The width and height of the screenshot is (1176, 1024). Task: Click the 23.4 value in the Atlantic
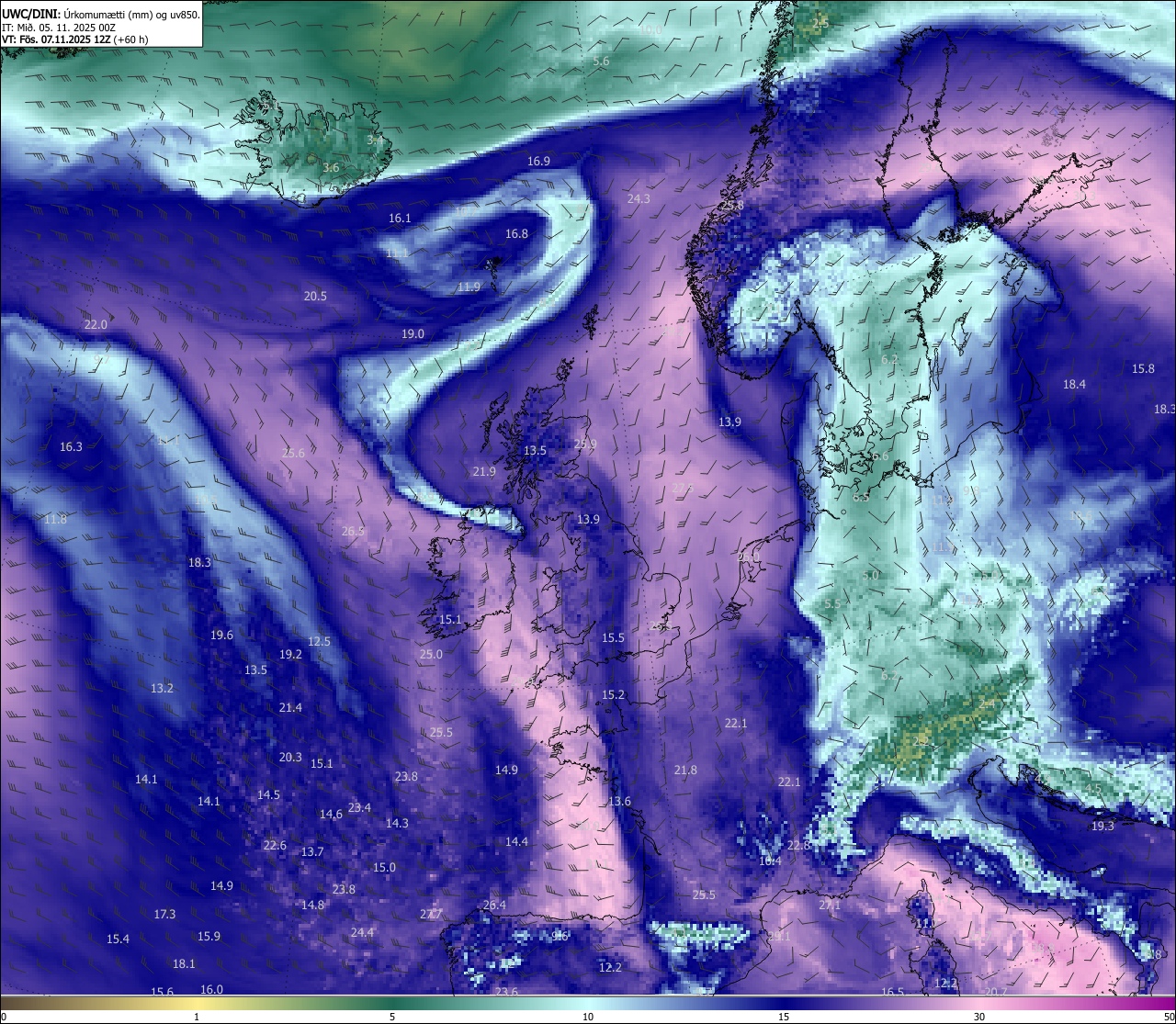[359, 808]
